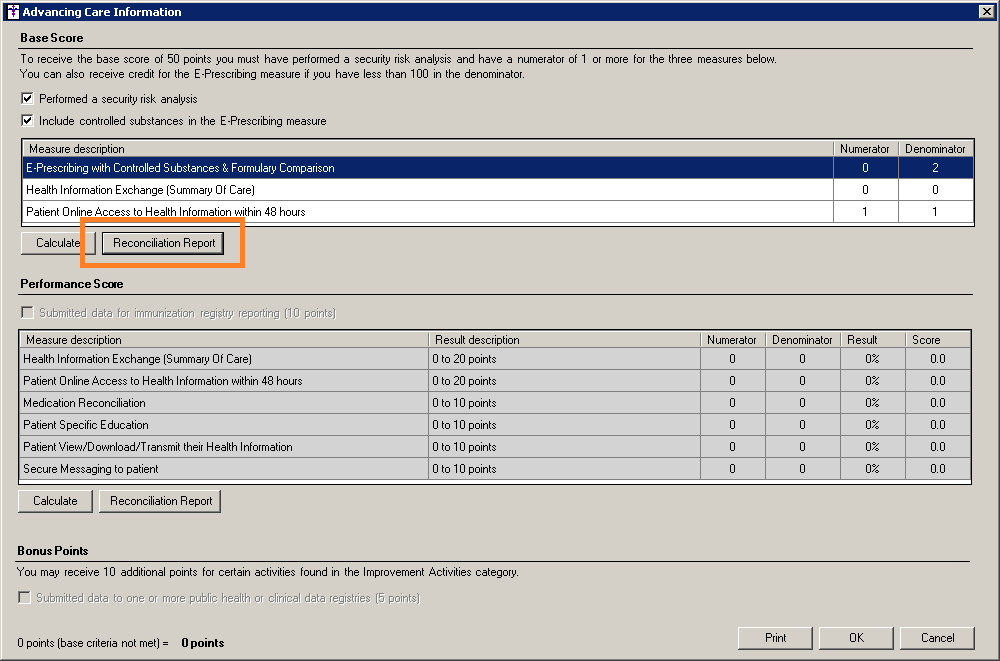Select the Secure Messaging to patient row
This screenshot has height=661, width=1000.
tap(495, 469)
